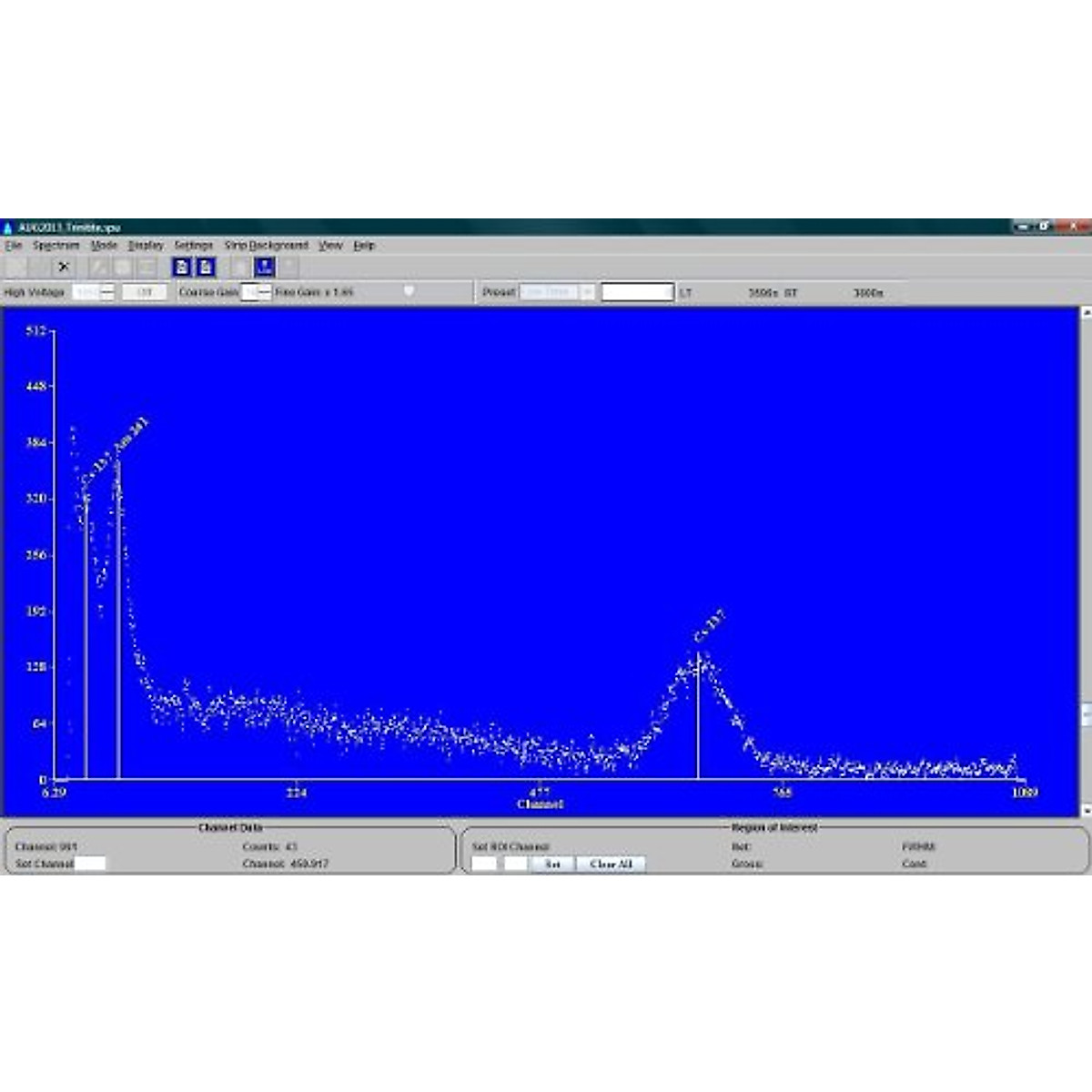Click the Preset time input field
The width and height of the screenshot is (1092, 1092).
click(x=637, y=292)
